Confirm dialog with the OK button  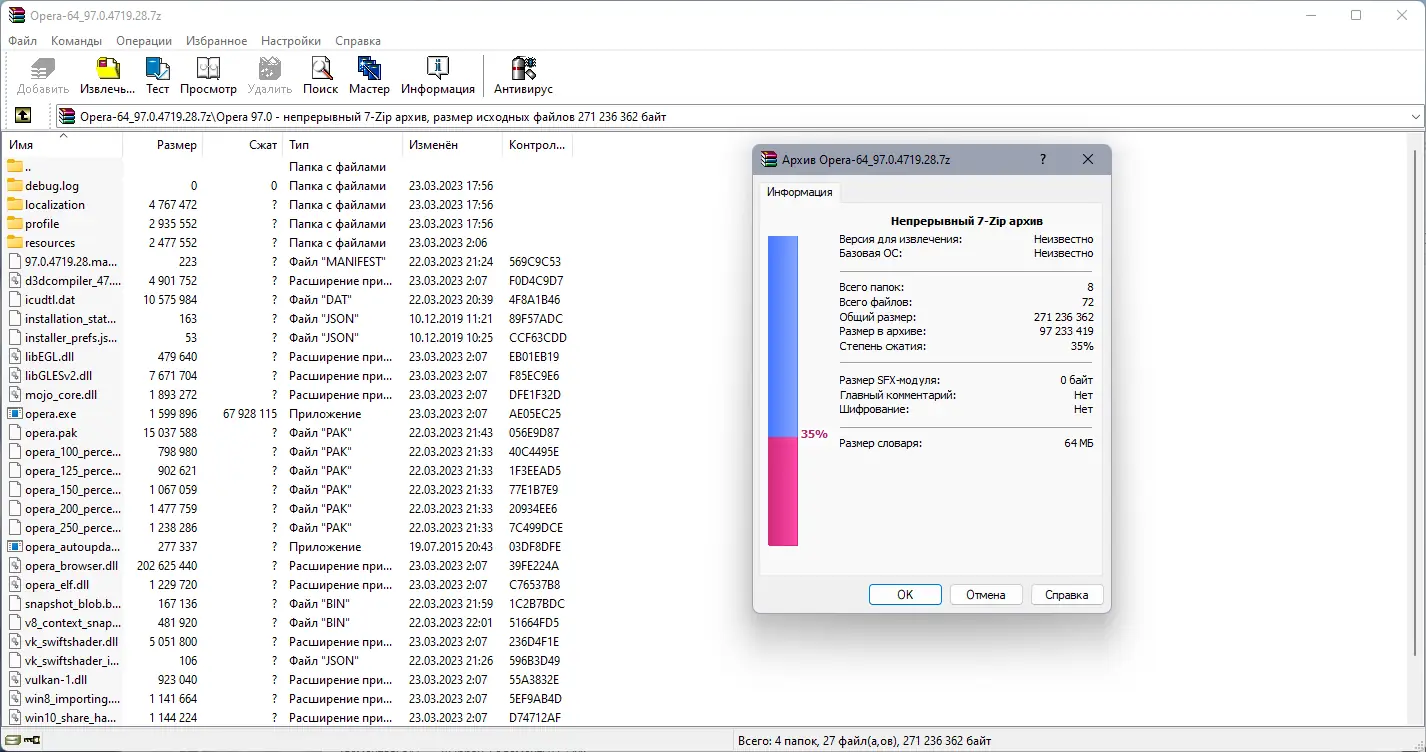904,594
